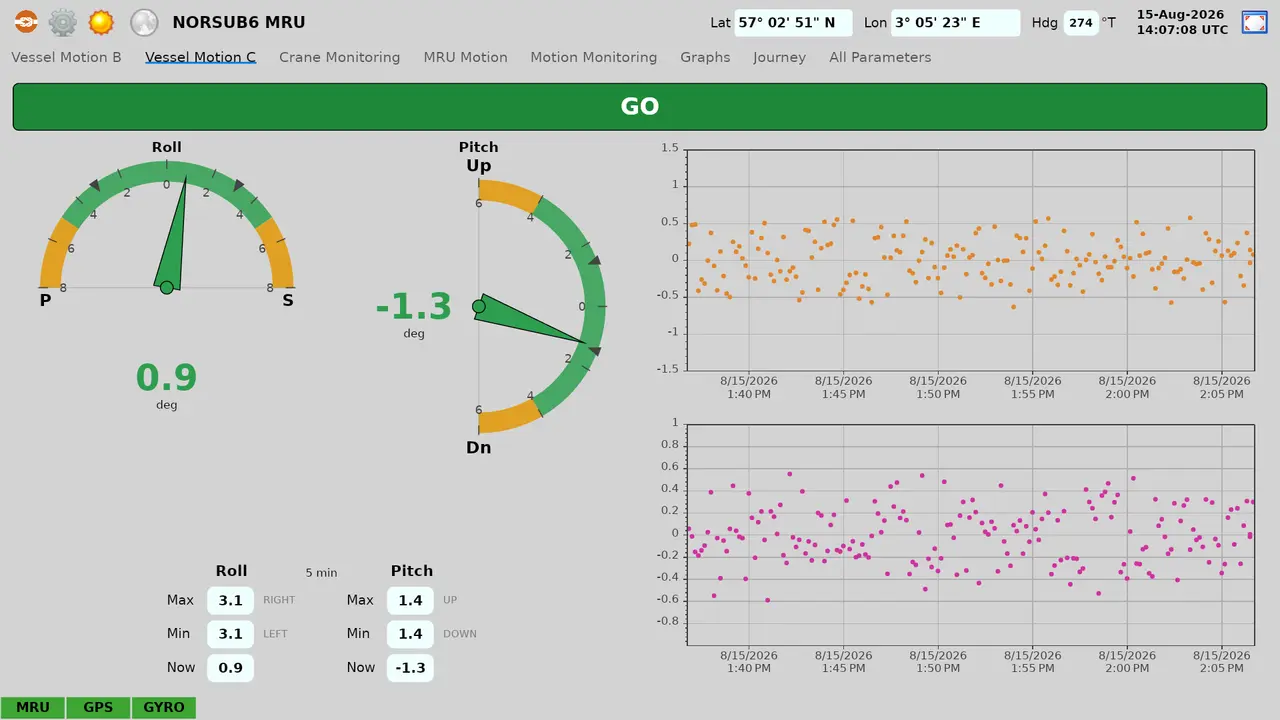Switch to the Vessel Motion B tab

click(66, 57)
